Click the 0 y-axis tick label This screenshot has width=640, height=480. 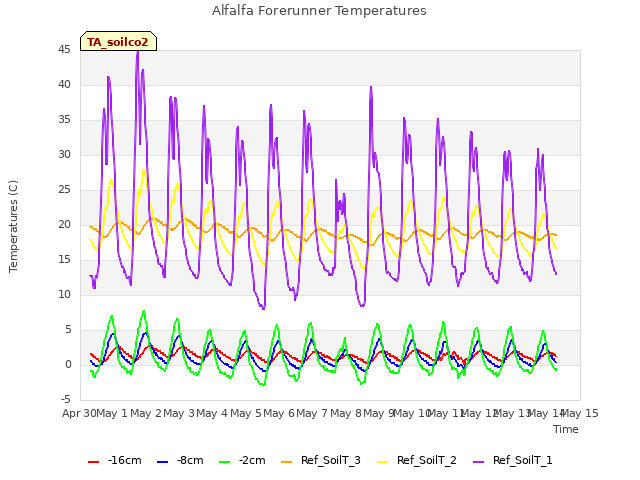click(x=68, y=364)
